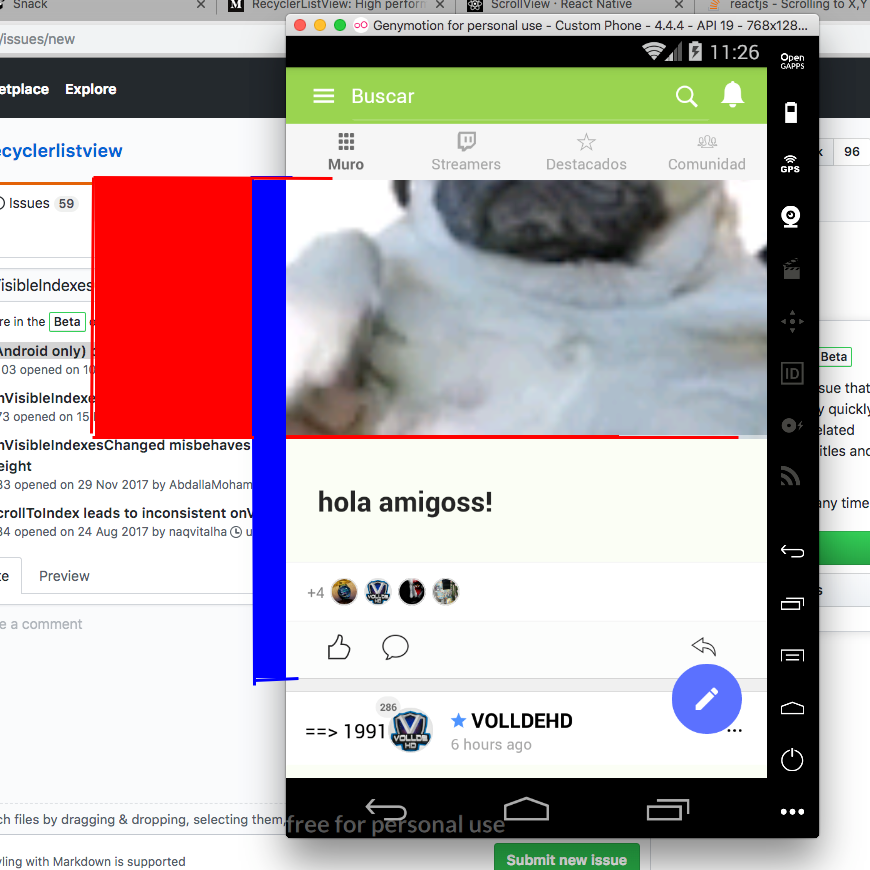Open the post options three dots
Screen dimensions: 870x870
(x=735, y=731)
